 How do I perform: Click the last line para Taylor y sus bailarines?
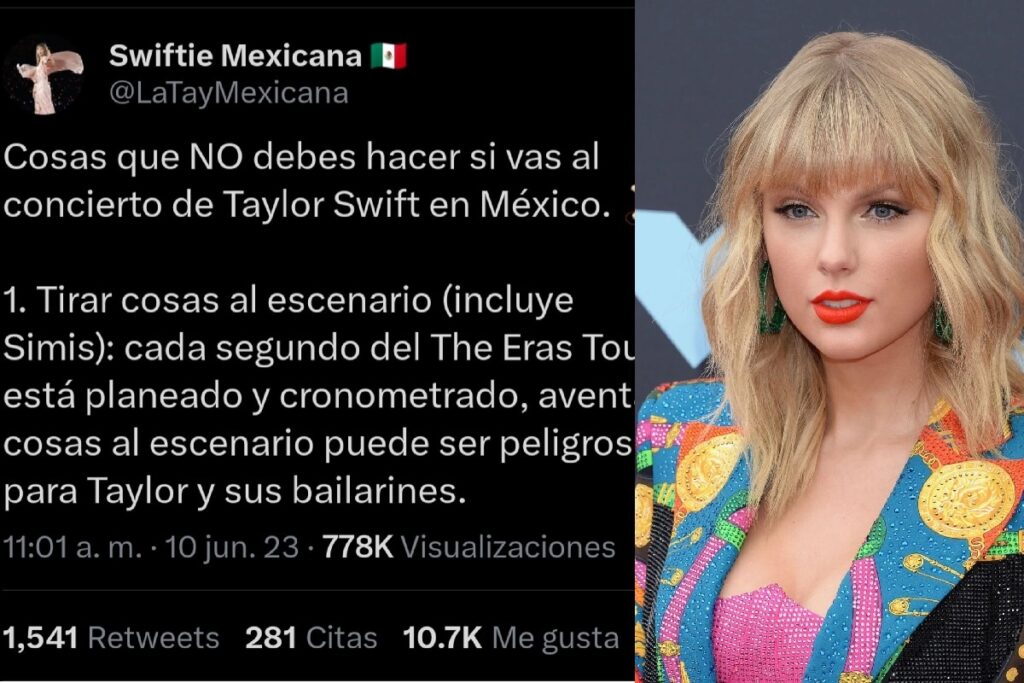(234, 491)
